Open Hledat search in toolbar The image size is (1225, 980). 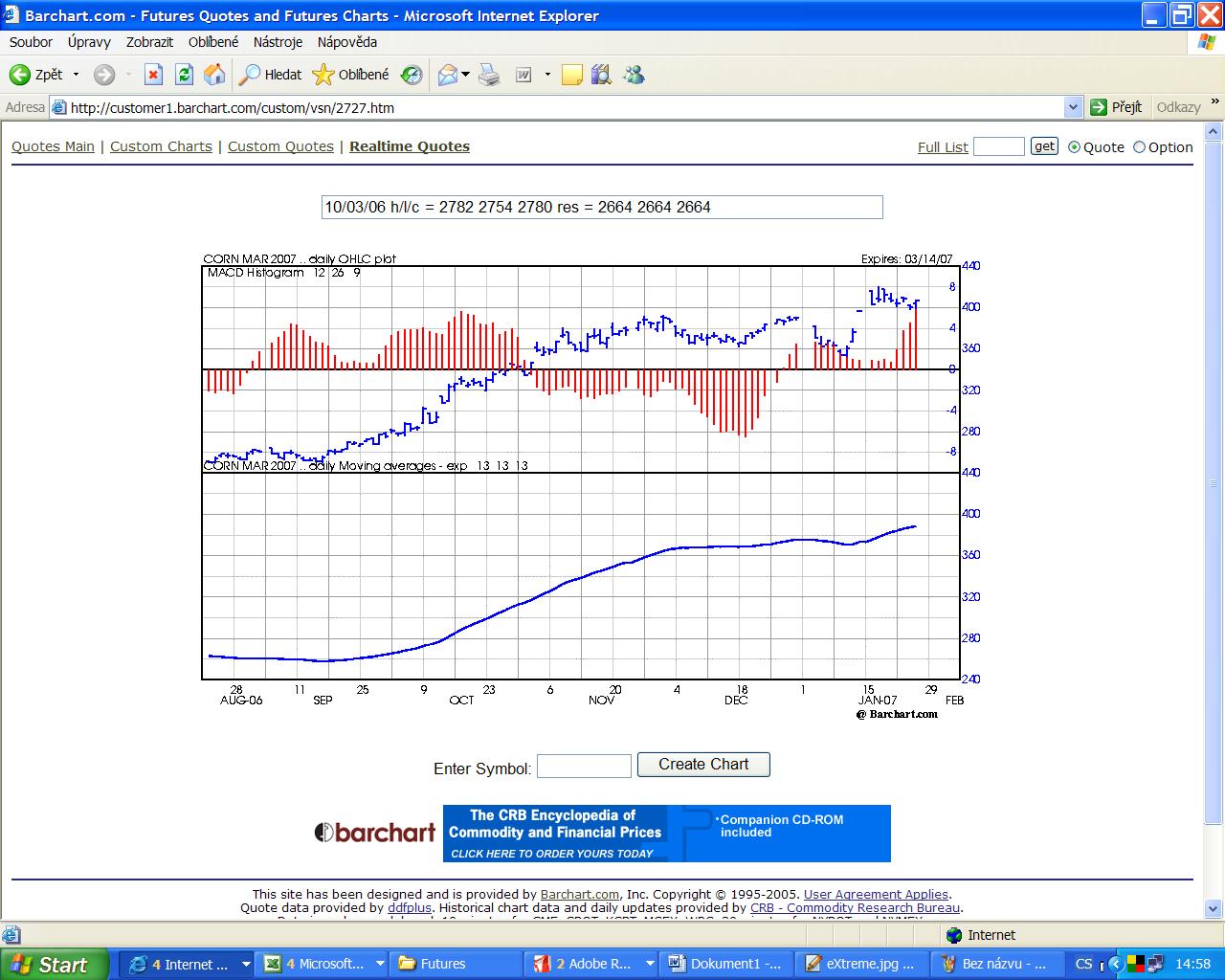click(270, 75)
